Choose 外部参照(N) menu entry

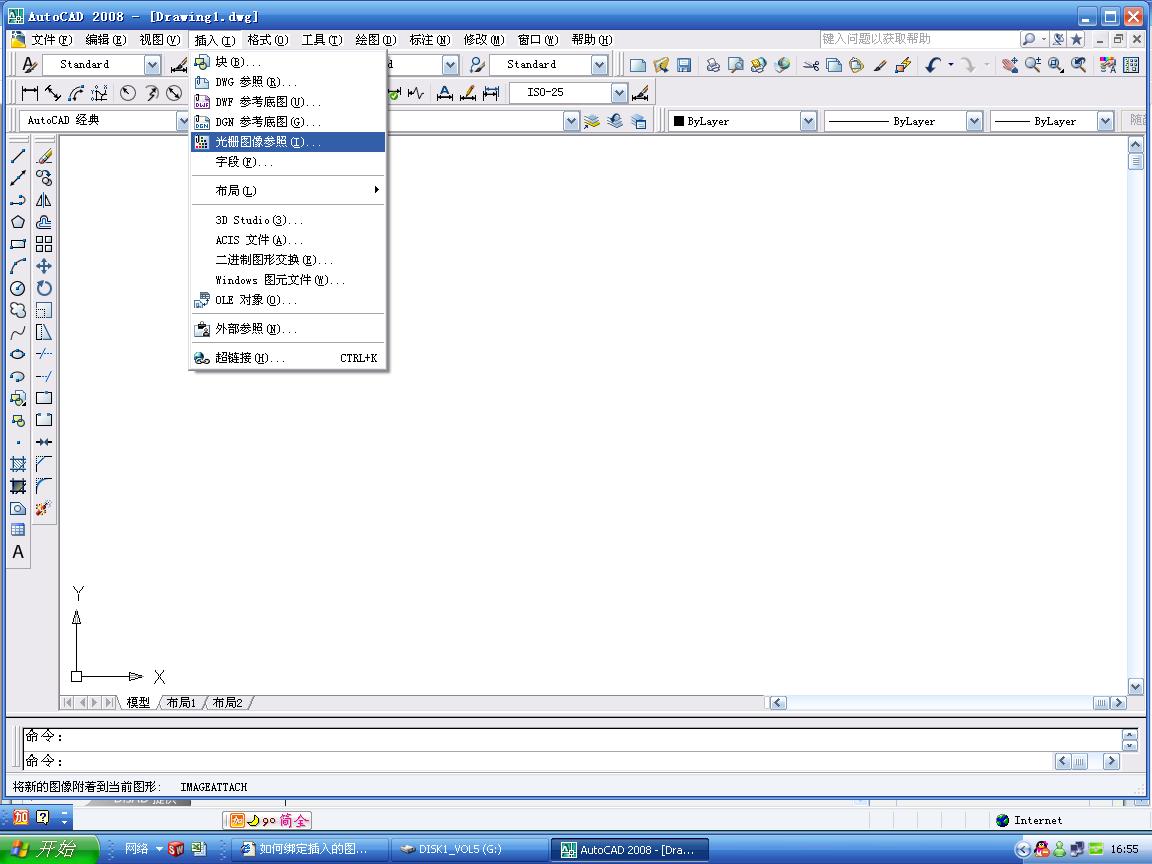pyautogui.click(x=288, y=329)
